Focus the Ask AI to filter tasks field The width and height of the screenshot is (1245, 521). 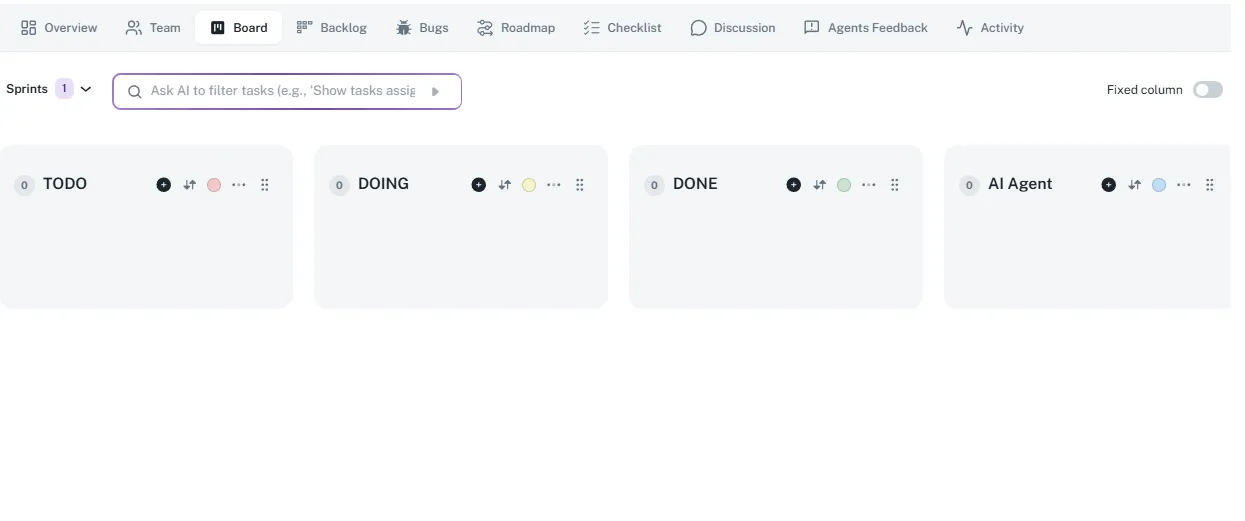pyautogui.click(x=282, y=91)
